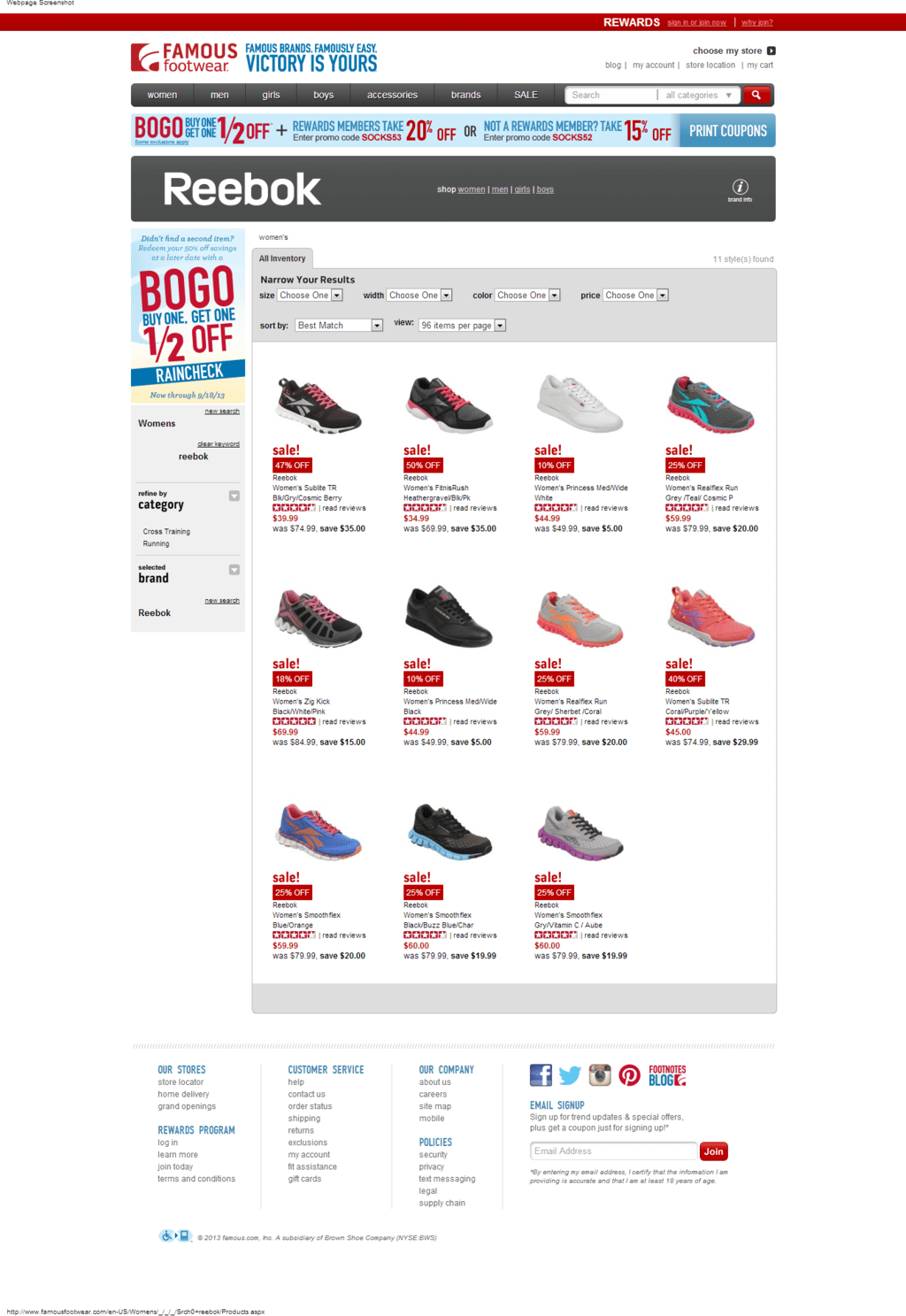Open the Instagram camera icon

[600, 1075]
